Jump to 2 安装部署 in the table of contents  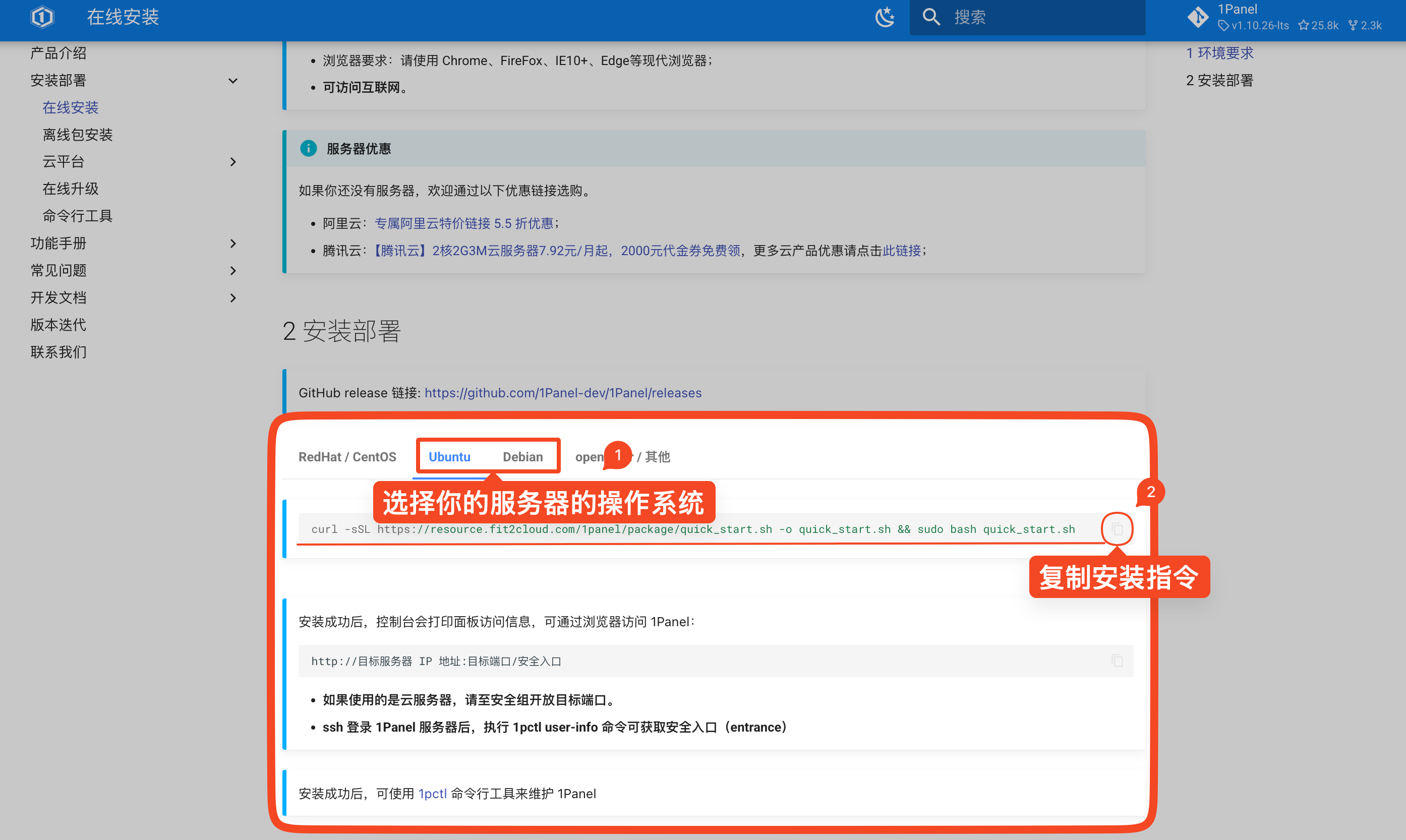[x=1219, y=80]
